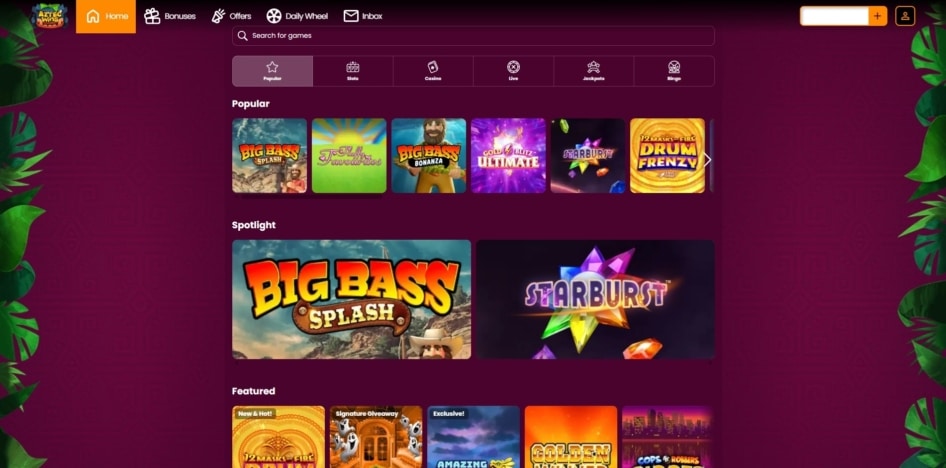The height and width of the screenshot is (468, 946).
Task: Click the balance field
Action: tap(834, 16)
